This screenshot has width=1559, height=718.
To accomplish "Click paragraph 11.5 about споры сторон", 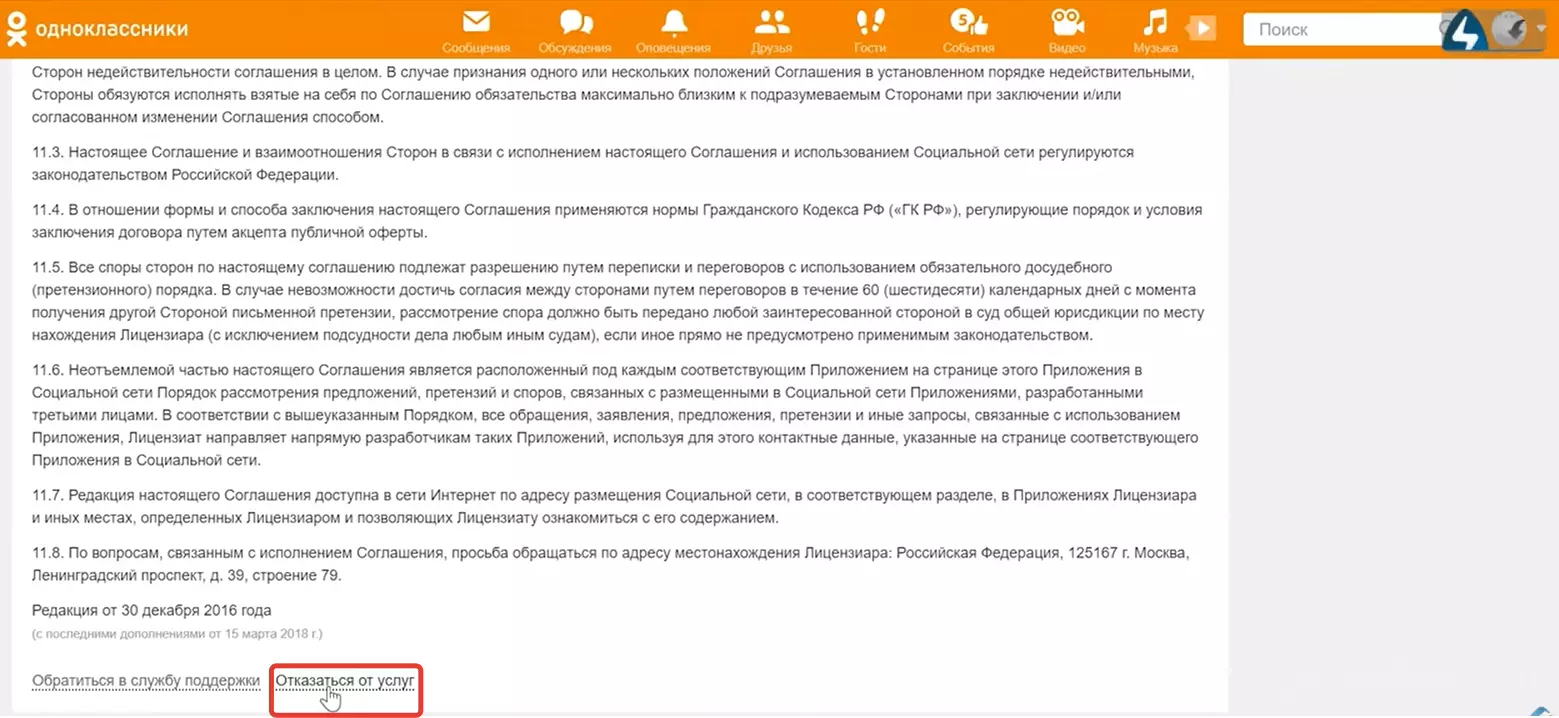I will (617, 301).
